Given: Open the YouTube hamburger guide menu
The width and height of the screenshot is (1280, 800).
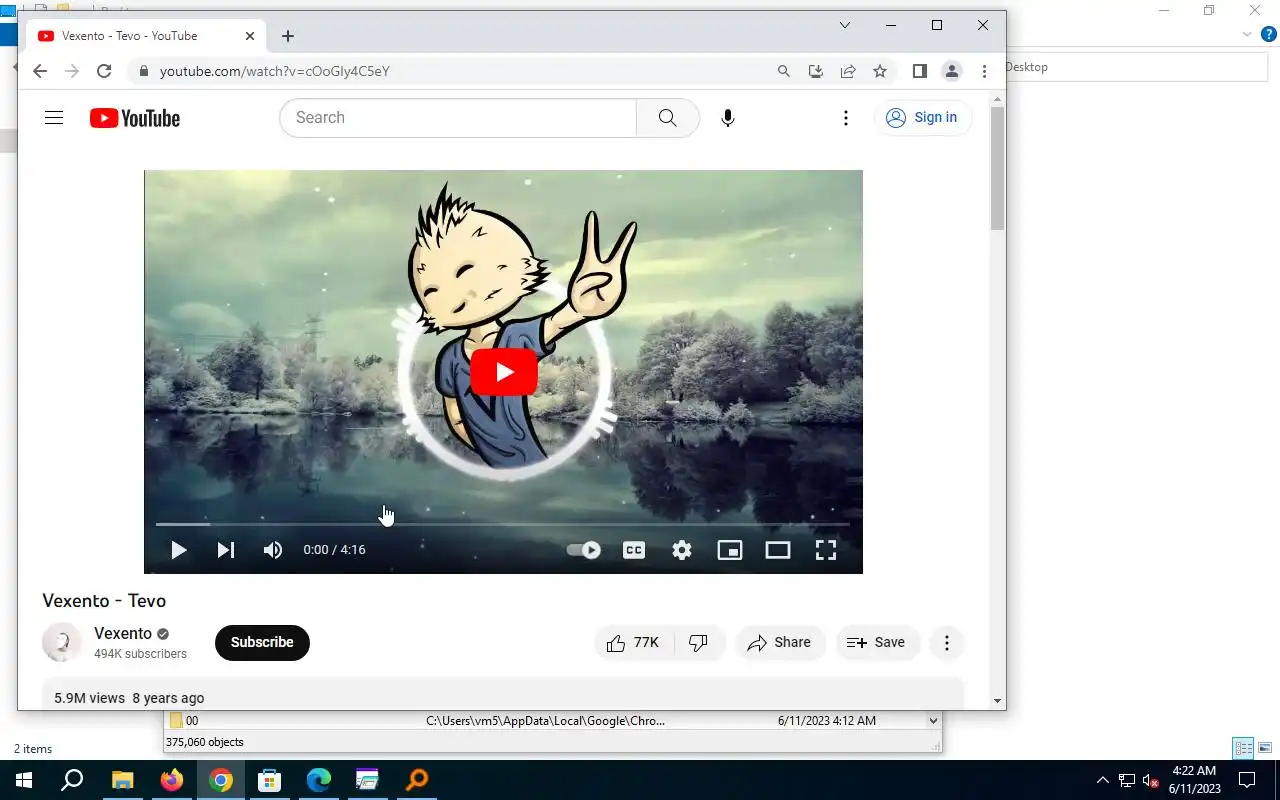Looking at the screenshot, I should 54,118.
